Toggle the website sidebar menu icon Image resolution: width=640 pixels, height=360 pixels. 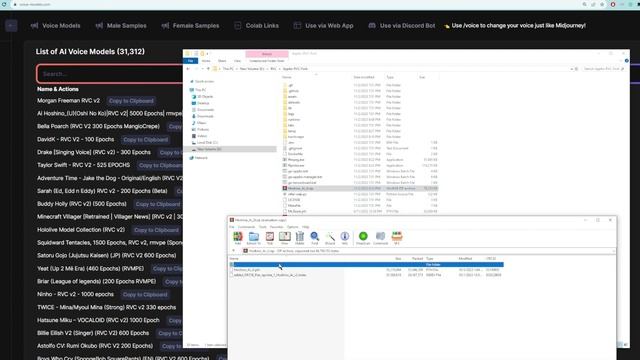(x=11, y=26)
